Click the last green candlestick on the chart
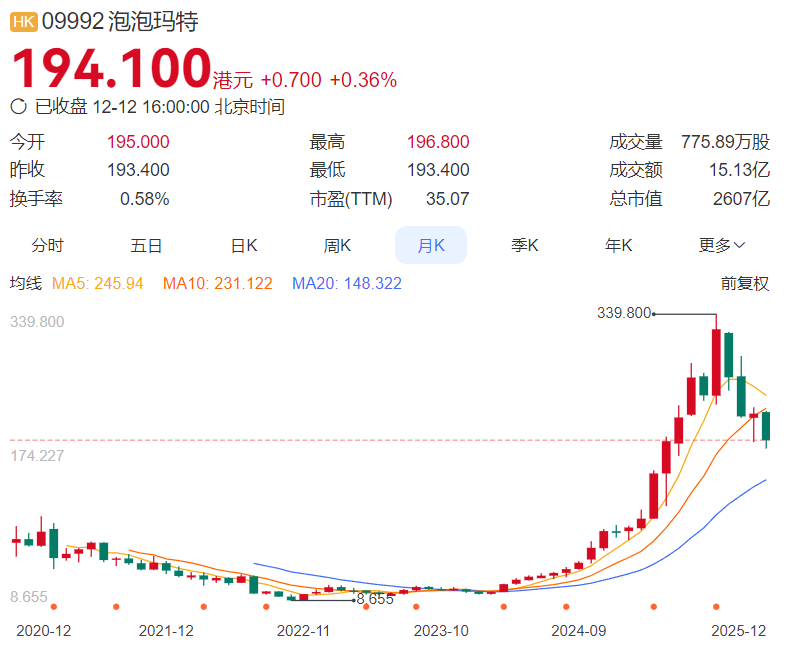This screenshot has width=785, height=656. pos(766,426)
